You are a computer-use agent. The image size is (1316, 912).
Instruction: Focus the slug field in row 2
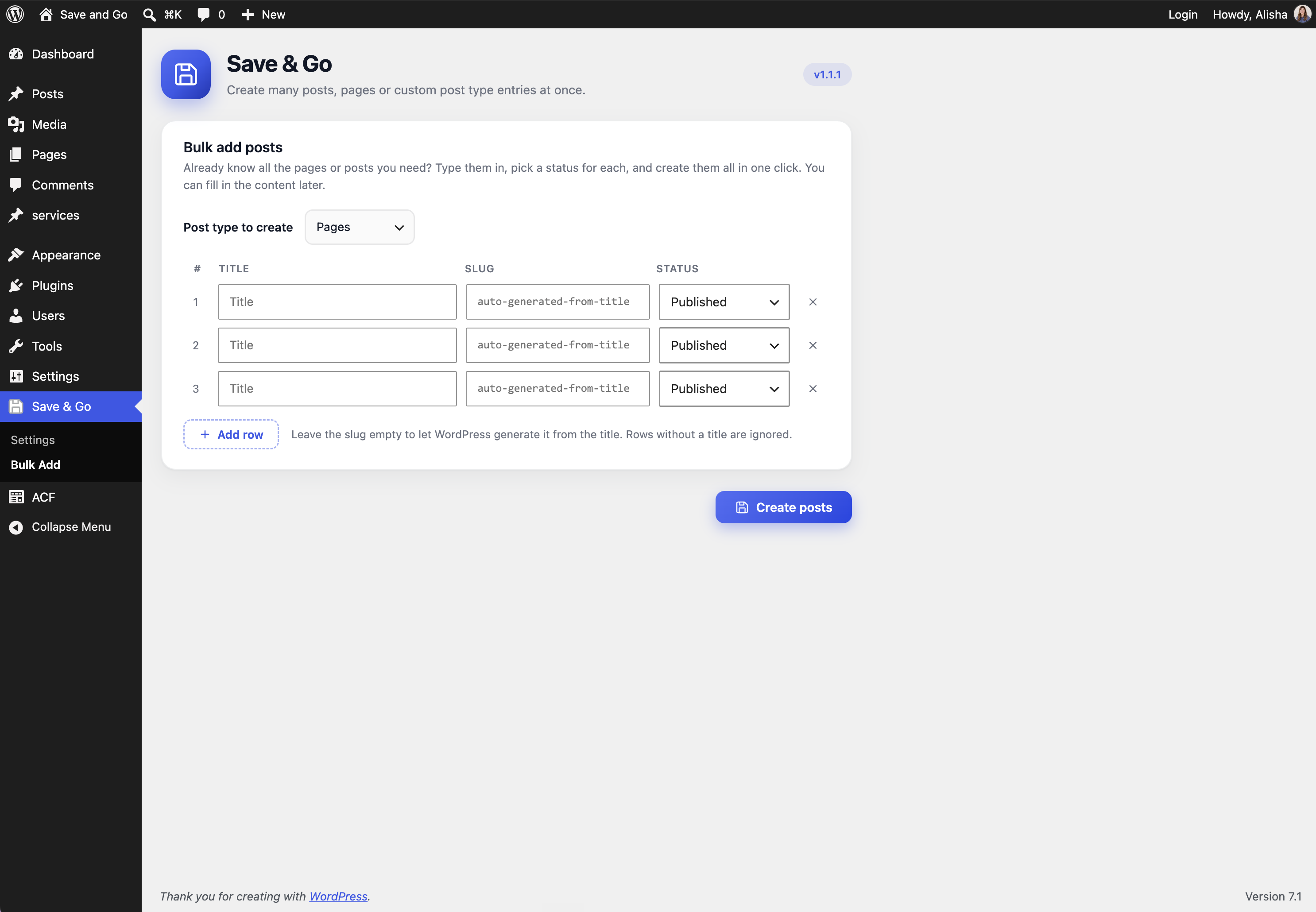[x=558, y=345]
